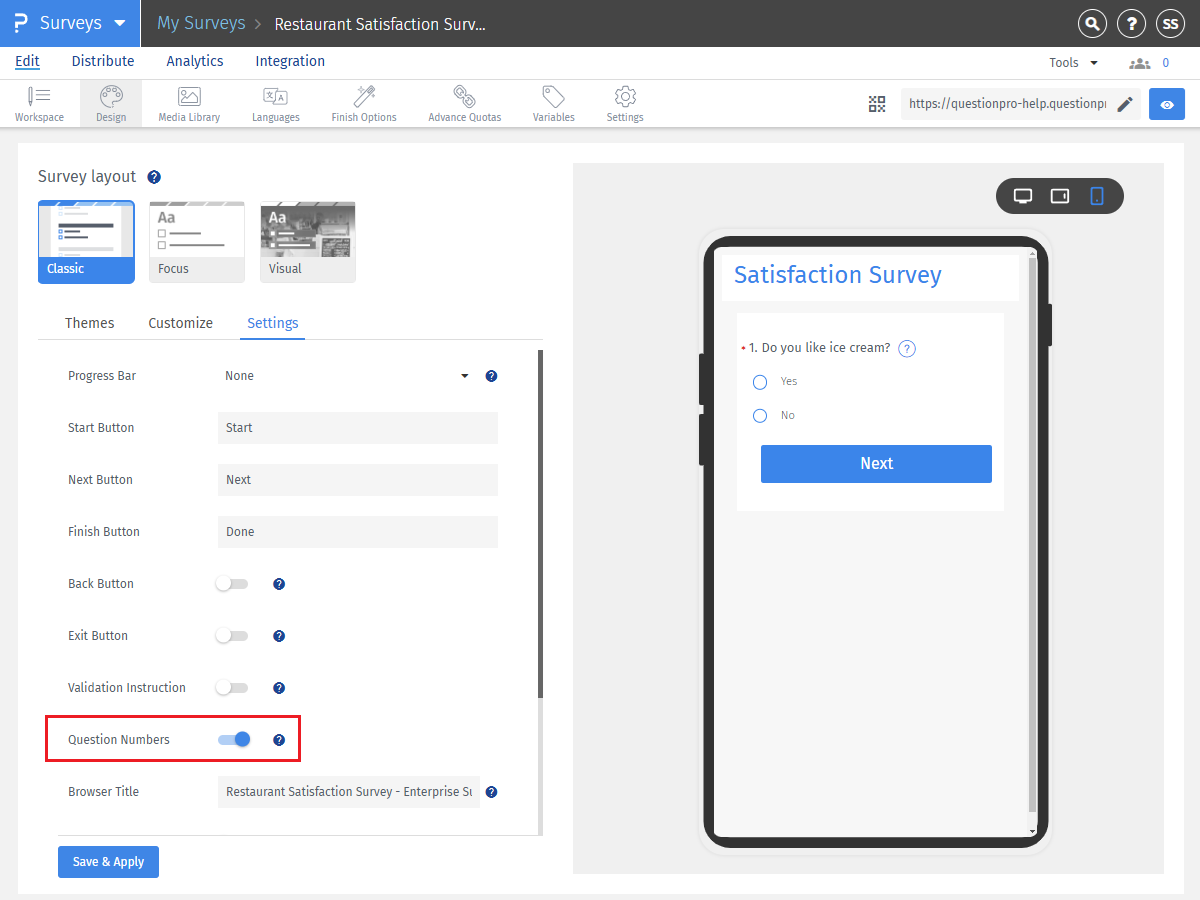Edit the survey URL with pencil icon
Viewport: 1200px width, 900px height.
click(1124, 103)
